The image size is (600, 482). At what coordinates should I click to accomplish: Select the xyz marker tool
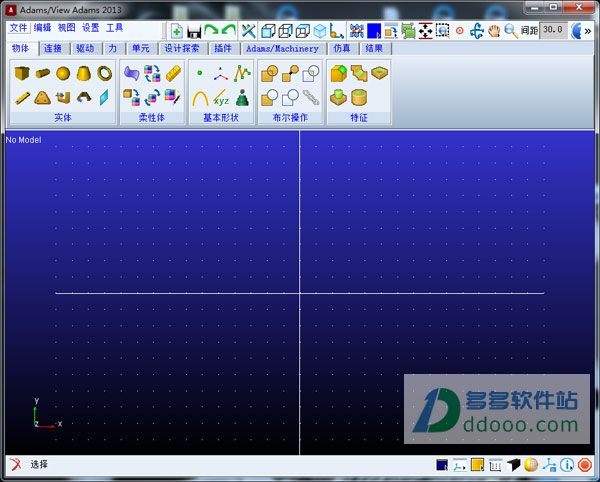click(x=221, y=98)
